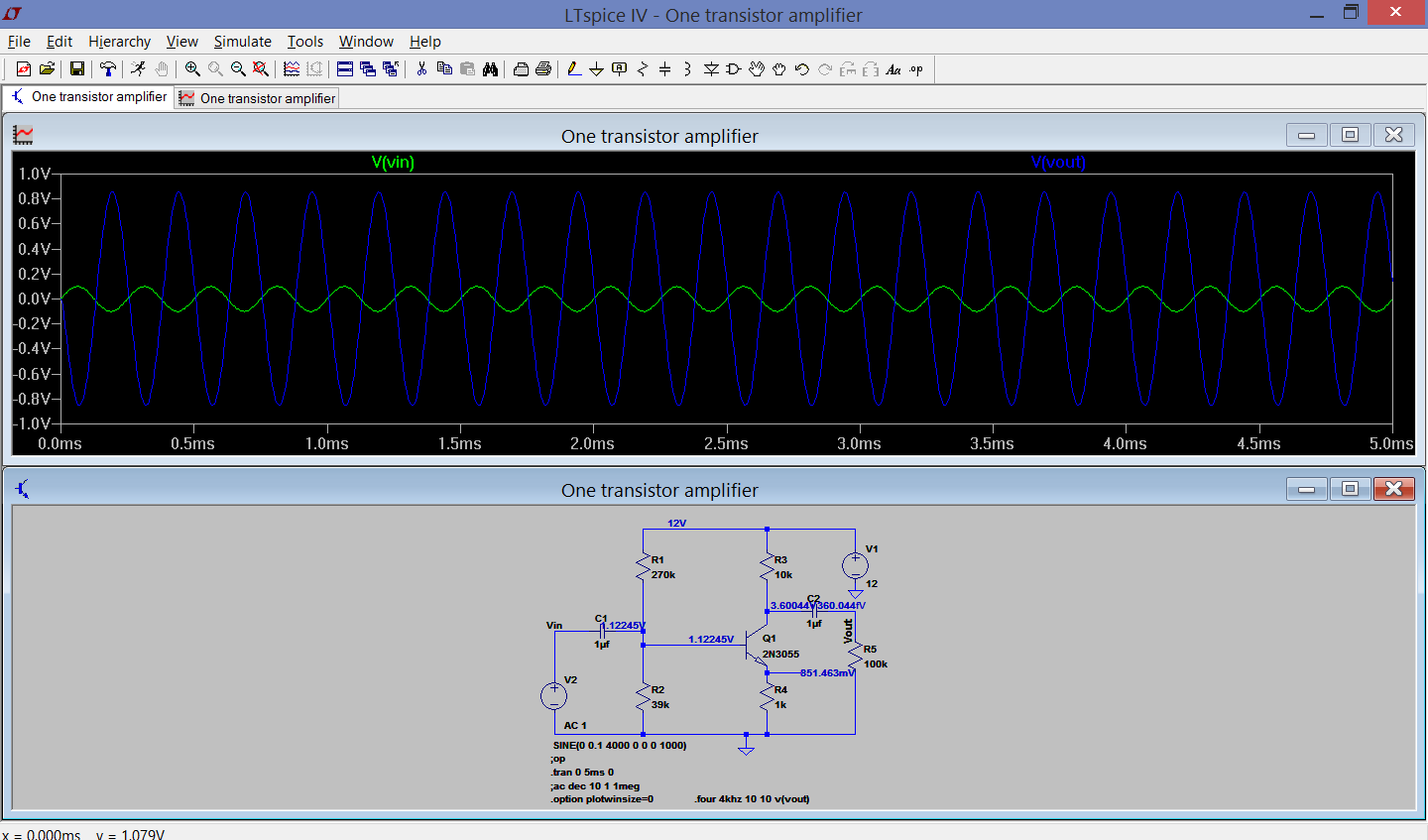The width and height of the screenshot is (1428, 840).
Task: Open the File menu
Action: pos(19,42)
